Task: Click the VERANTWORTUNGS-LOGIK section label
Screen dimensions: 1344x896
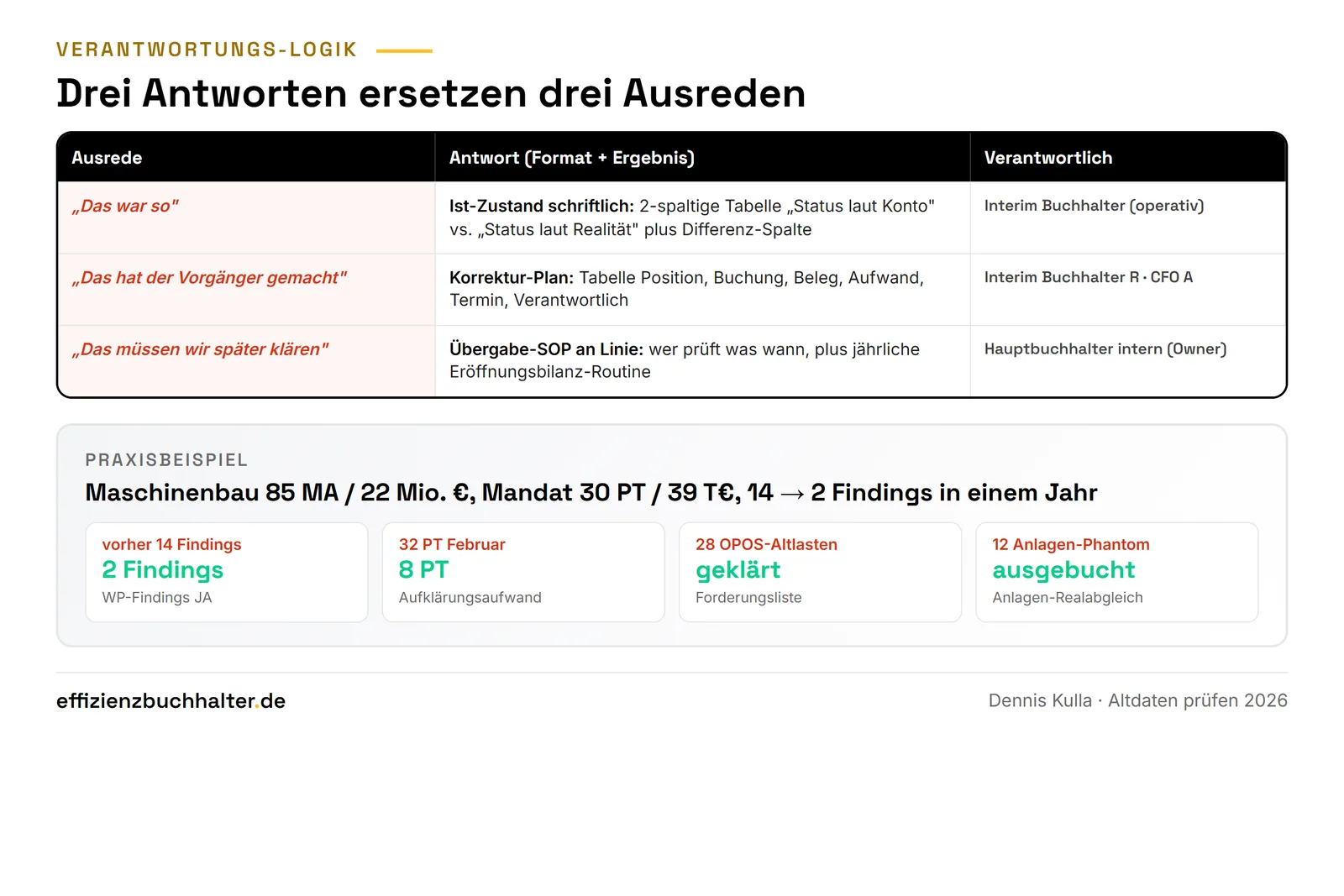Action: [x=207, y=50]
